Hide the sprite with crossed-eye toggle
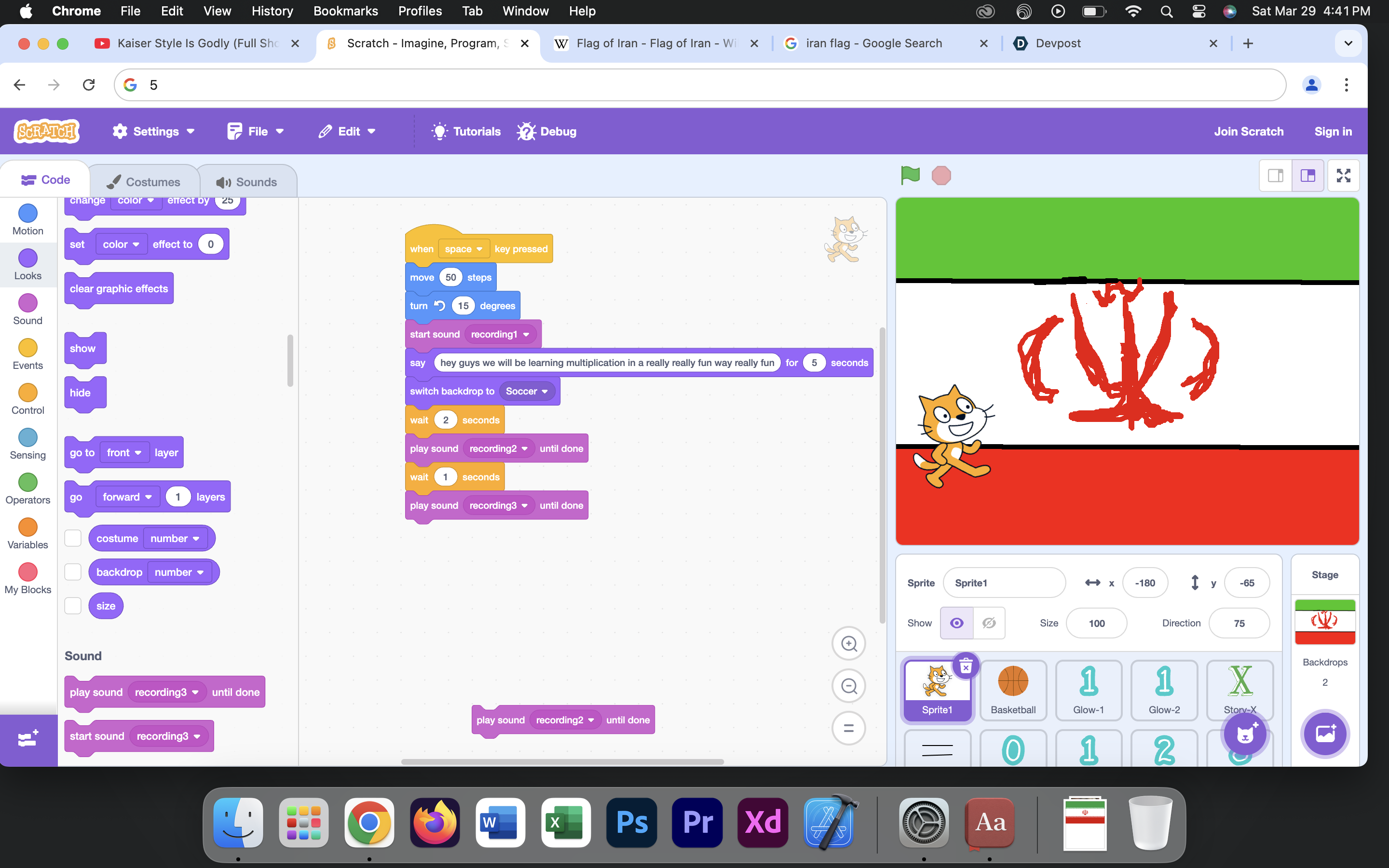The height and width of the screenshot is (868, 1389). [989, 623]
